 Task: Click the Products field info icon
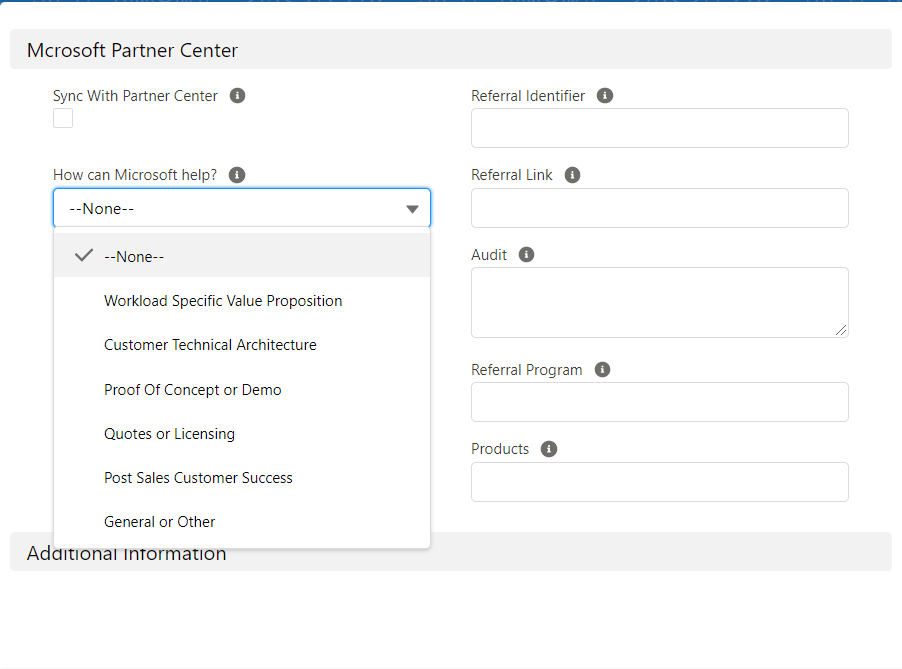[548, 449]
